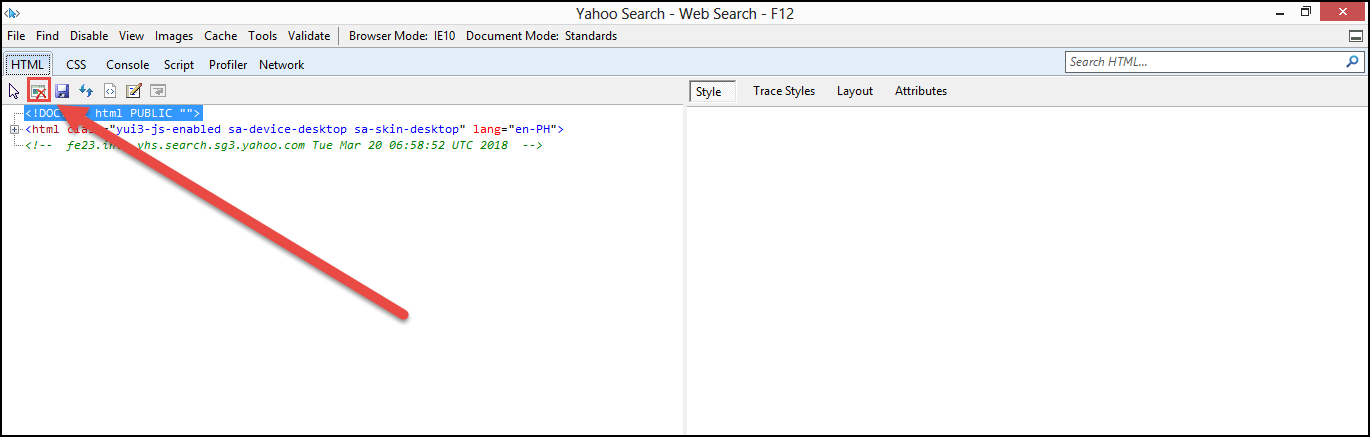Show the Layout pane tab
The height and width of the screenshot is (437, 1370).
(854, 91)
